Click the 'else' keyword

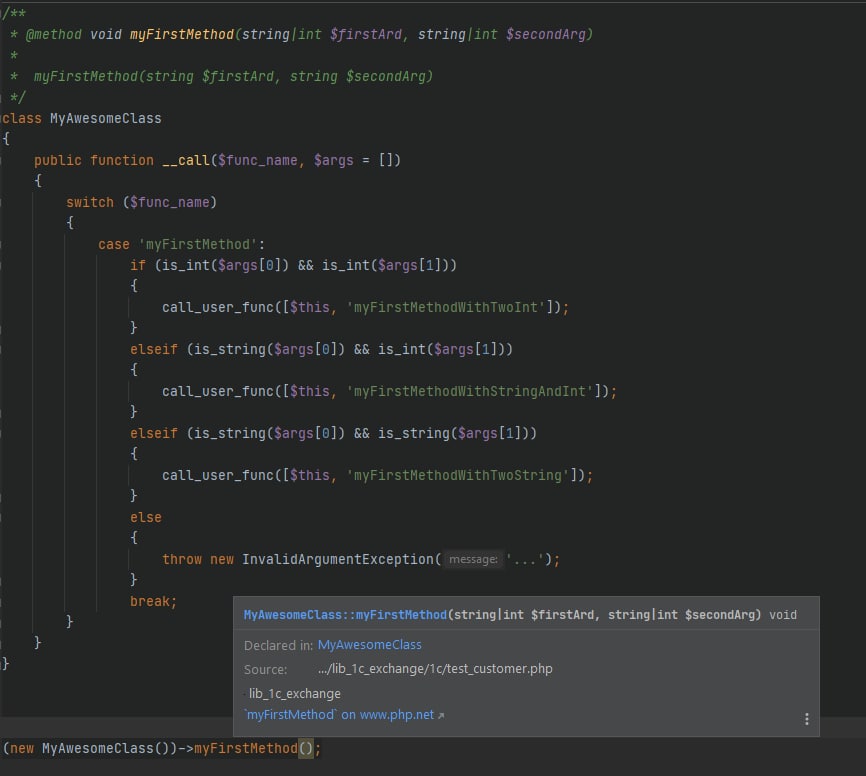point(146,517)
